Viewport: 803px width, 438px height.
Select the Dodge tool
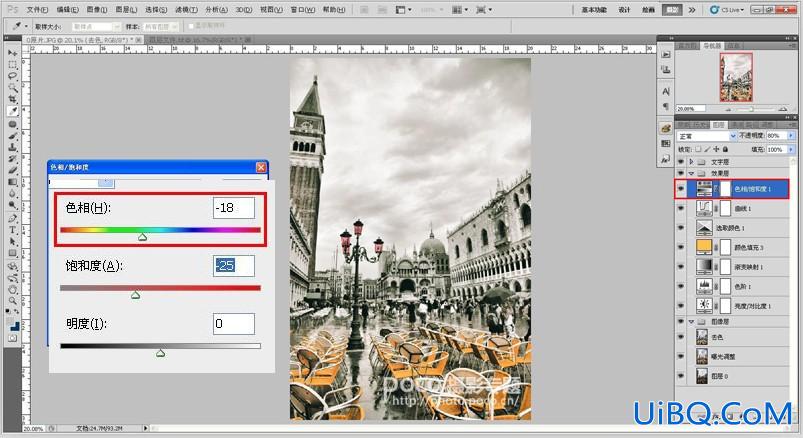coord(12,205)
